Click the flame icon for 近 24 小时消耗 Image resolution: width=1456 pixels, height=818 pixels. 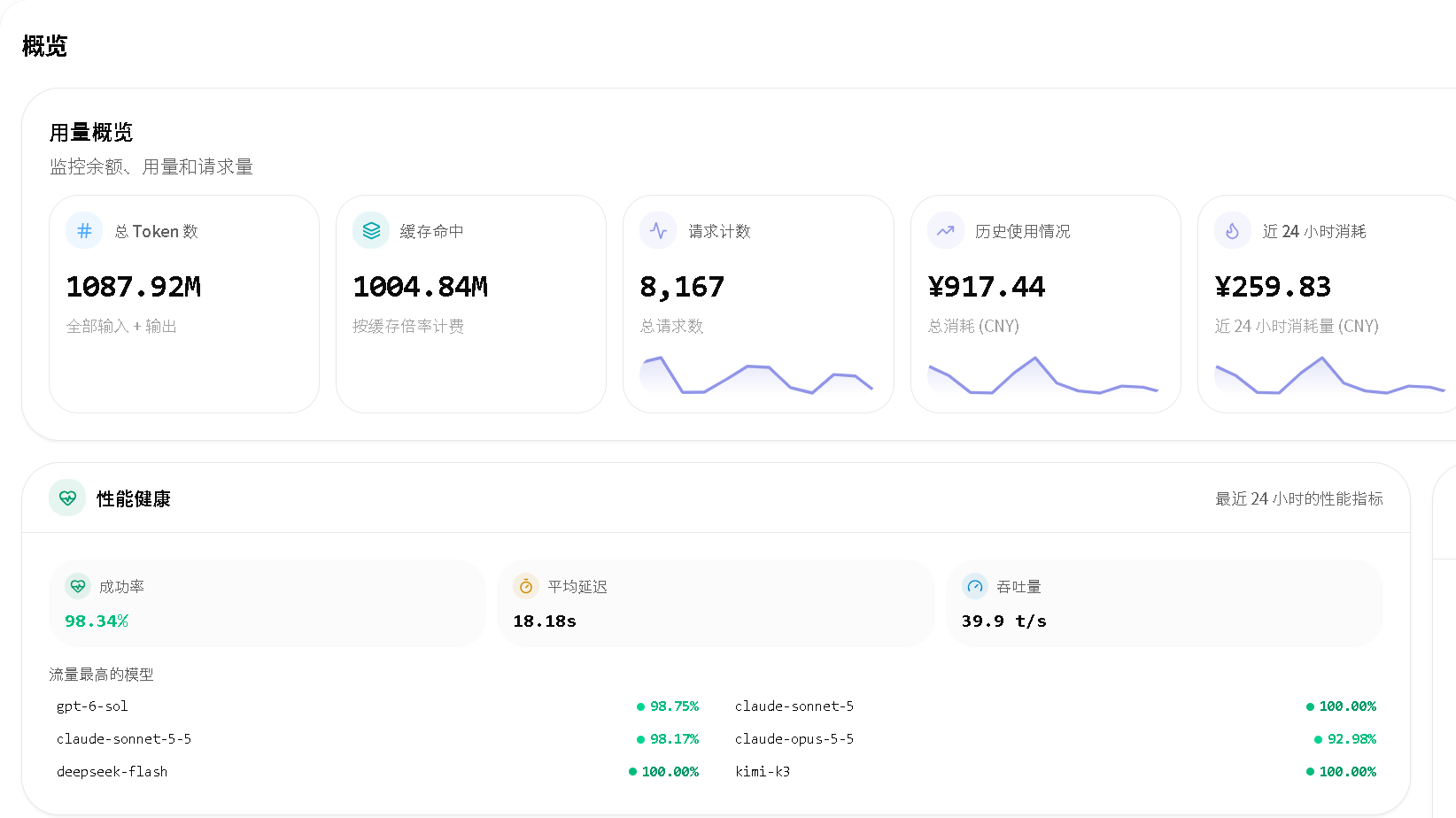click(1233, 231)
